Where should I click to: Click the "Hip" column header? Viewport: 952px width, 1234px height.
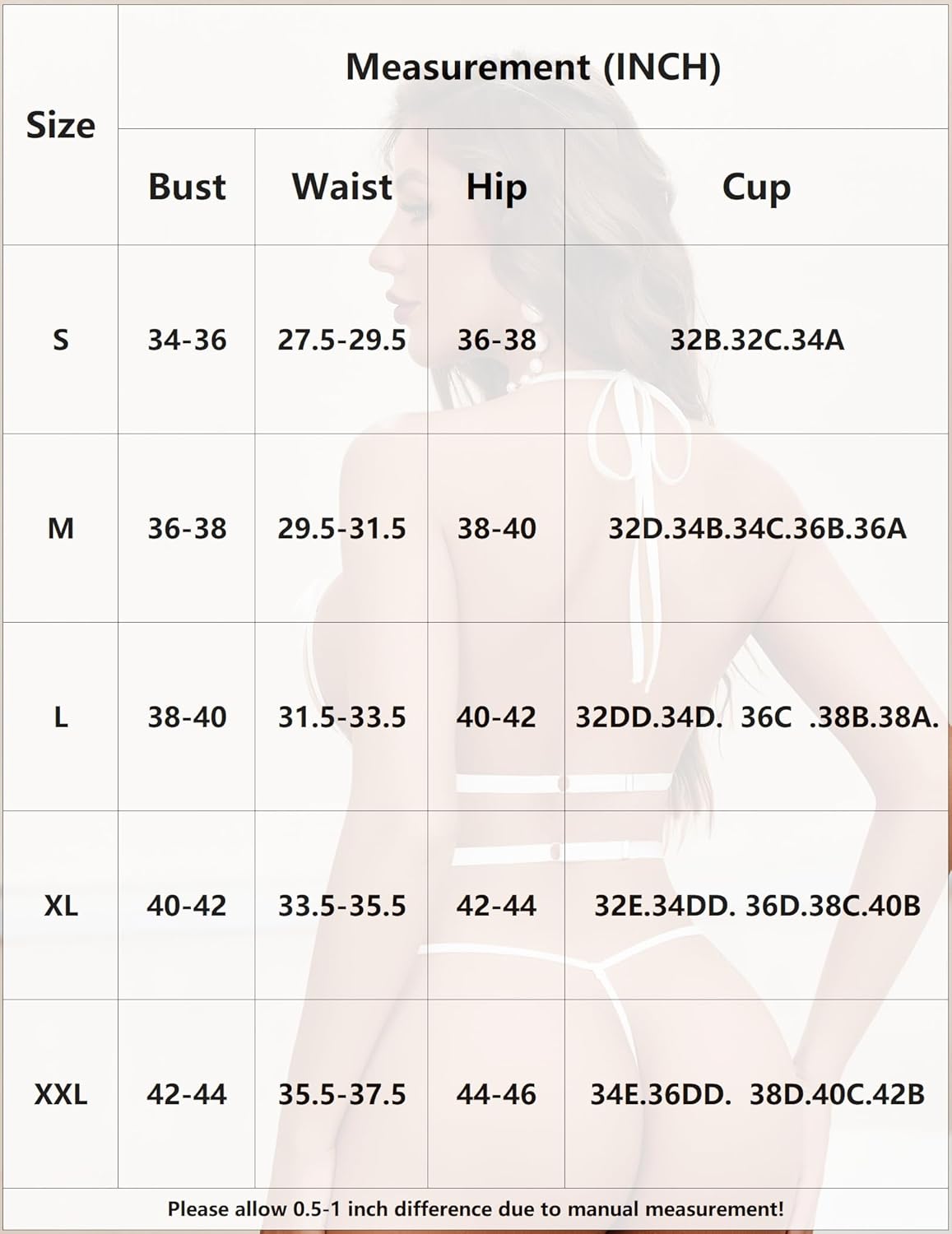[x=496, y=187]
